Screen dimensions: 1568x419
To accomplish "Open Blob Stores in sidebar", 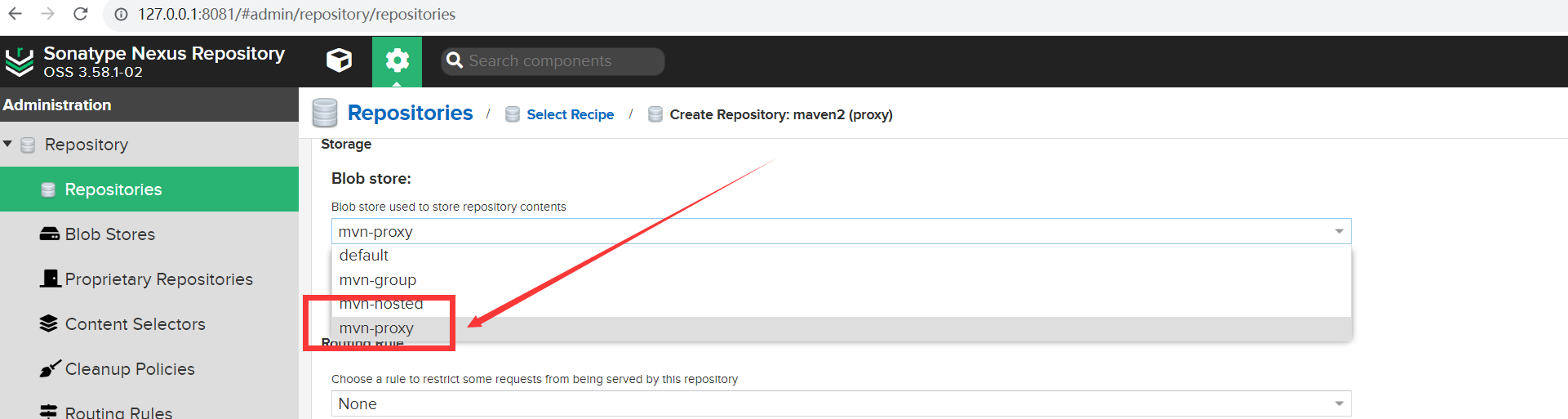I will click(x=109, y=234).
